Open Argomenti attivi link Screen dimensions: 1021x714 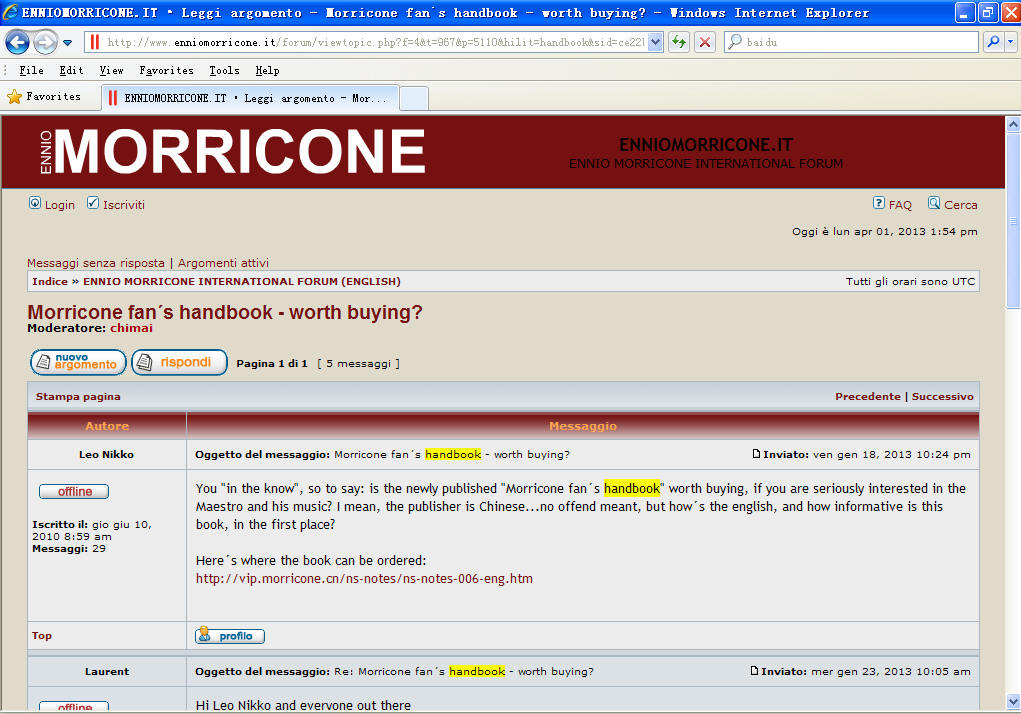223,263
